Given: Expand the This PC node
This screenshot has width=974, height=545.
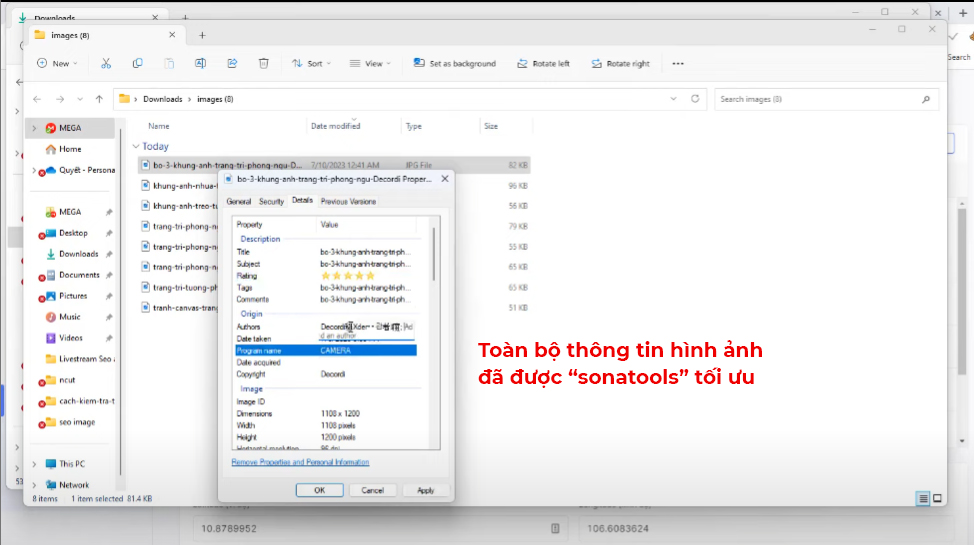Looking at the screenshot, I should pos(34,464).
